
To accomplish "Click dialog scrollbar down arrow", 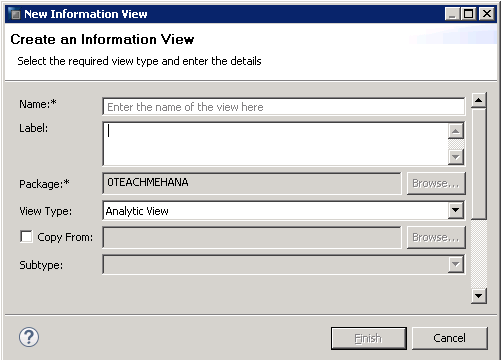I will point(479,296).
